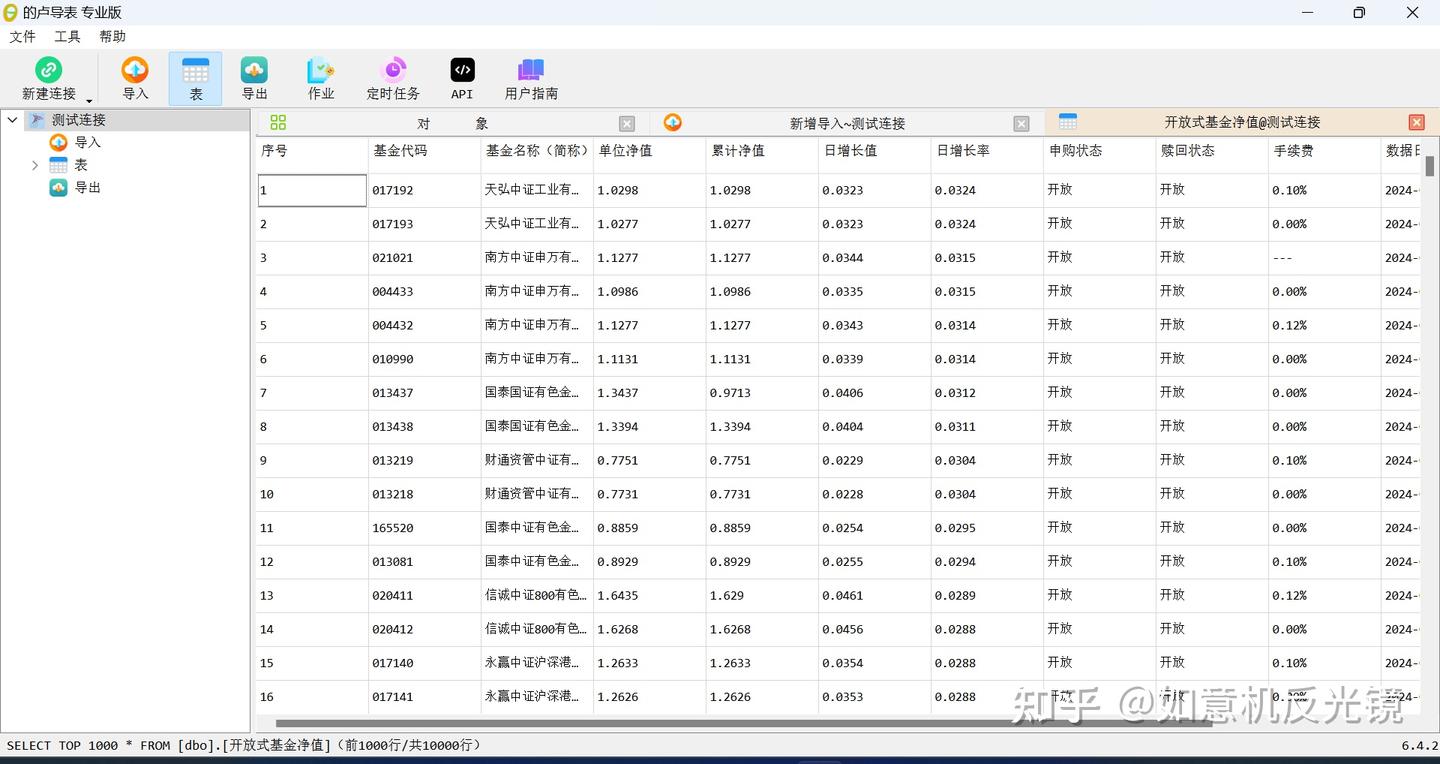Screen dimensions: 1440x764
Task: Expand the 表 tree node
Action: point(36,165)
